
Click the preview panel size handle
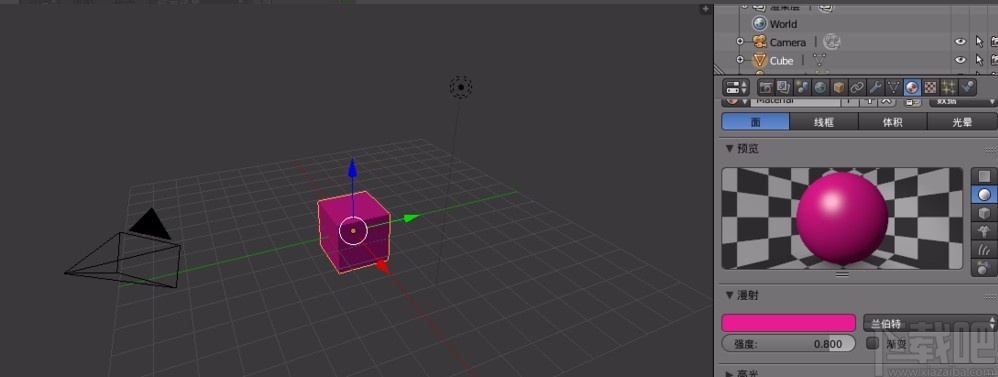click(842, 274)
